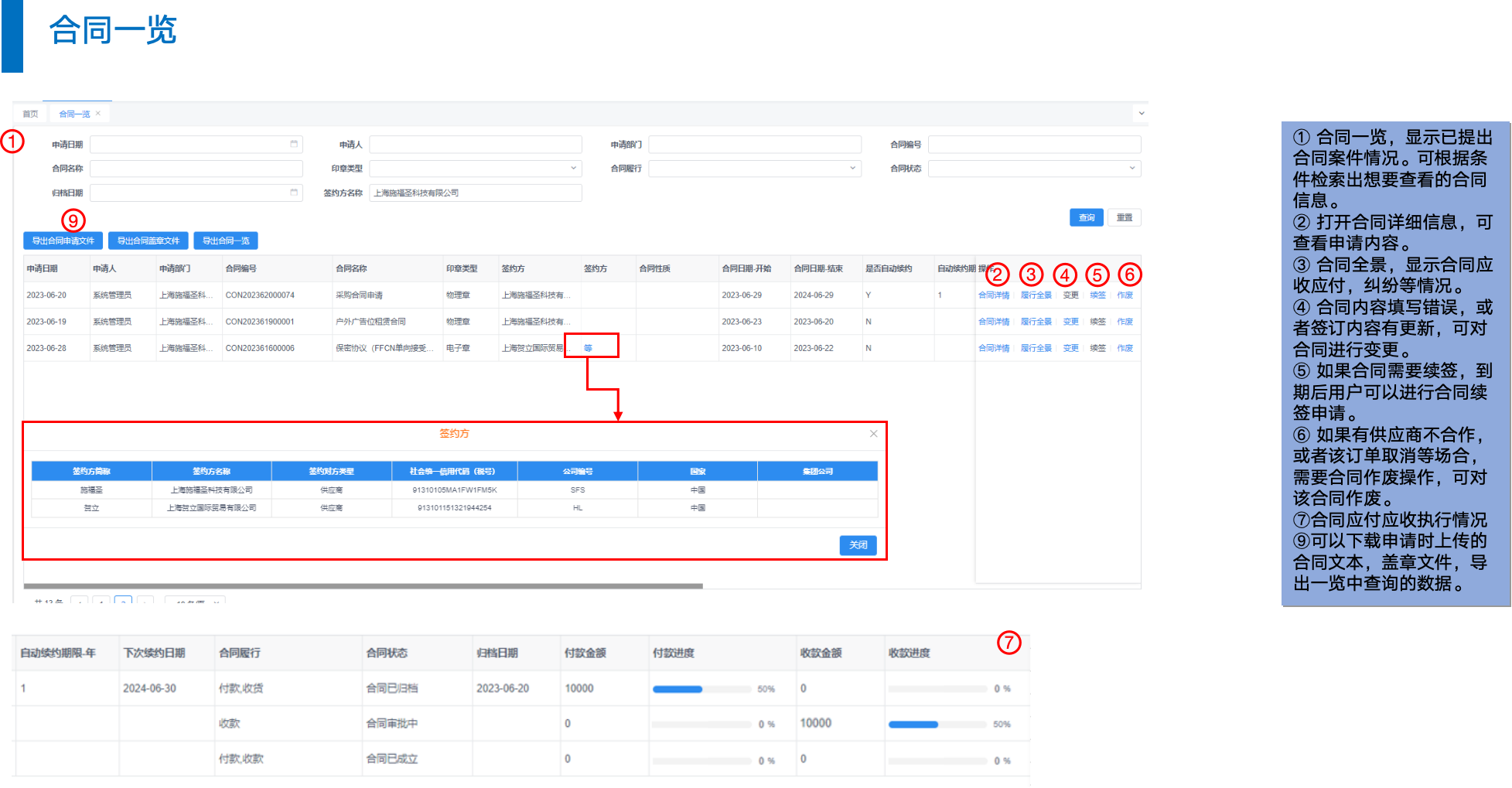
Task: Expand the 印章类型 dropdown
Action: [573, 169]
